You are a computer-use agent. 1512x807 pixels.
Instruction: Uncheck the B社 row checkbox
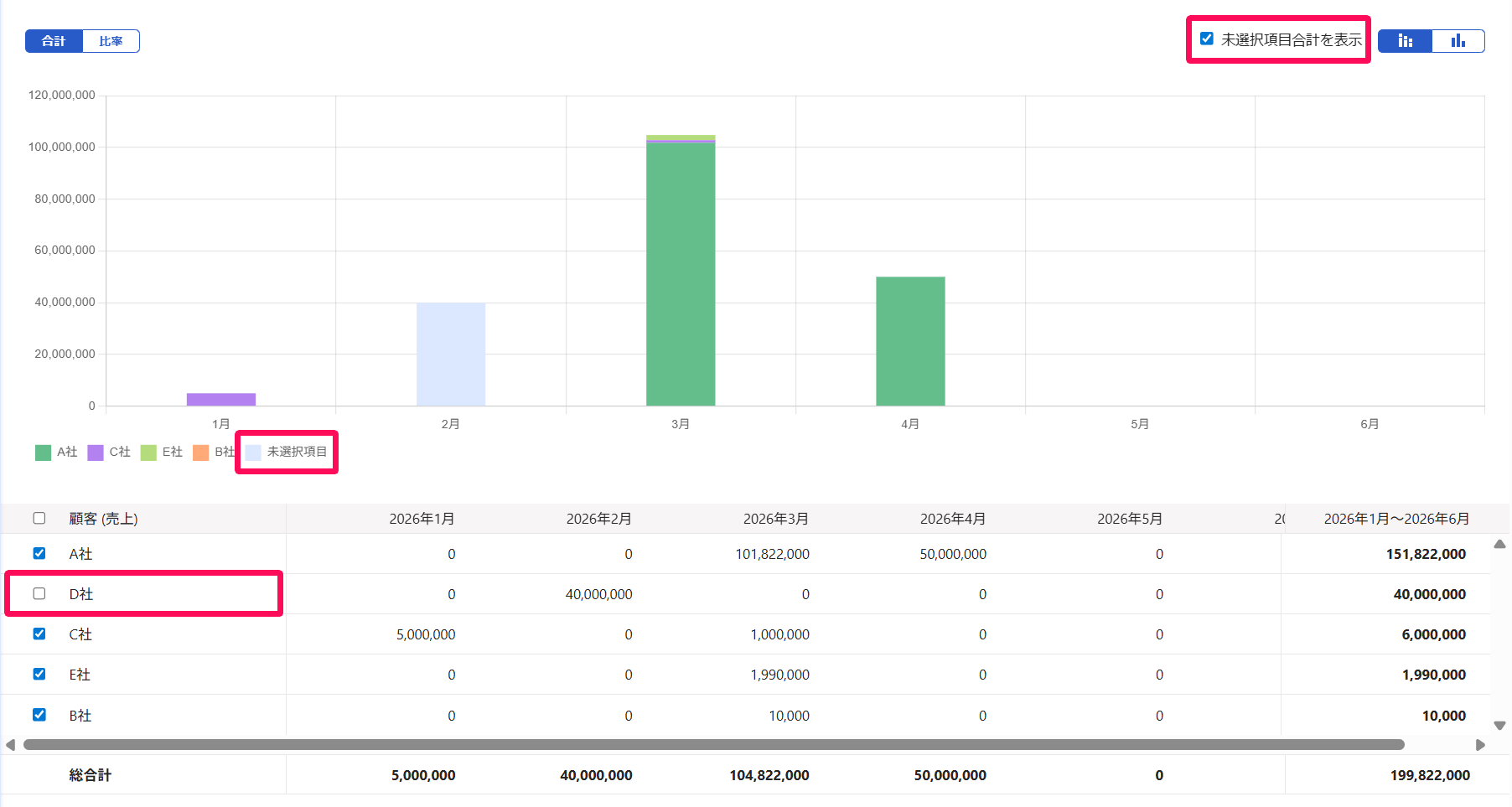39,715
